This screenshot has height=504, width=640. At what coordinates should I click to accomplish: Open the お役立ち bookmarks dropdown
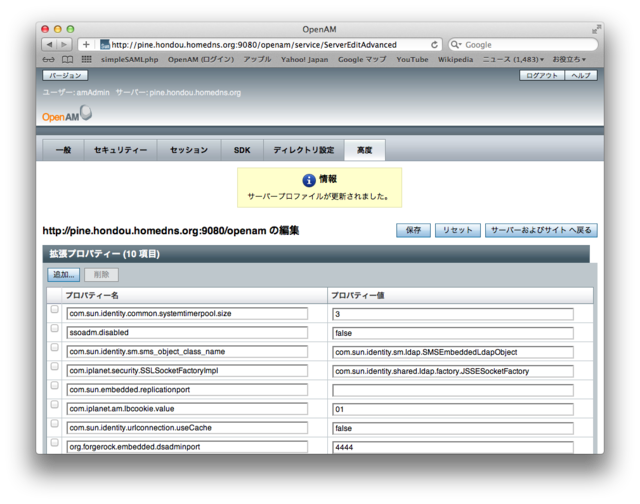pos(570,60)
